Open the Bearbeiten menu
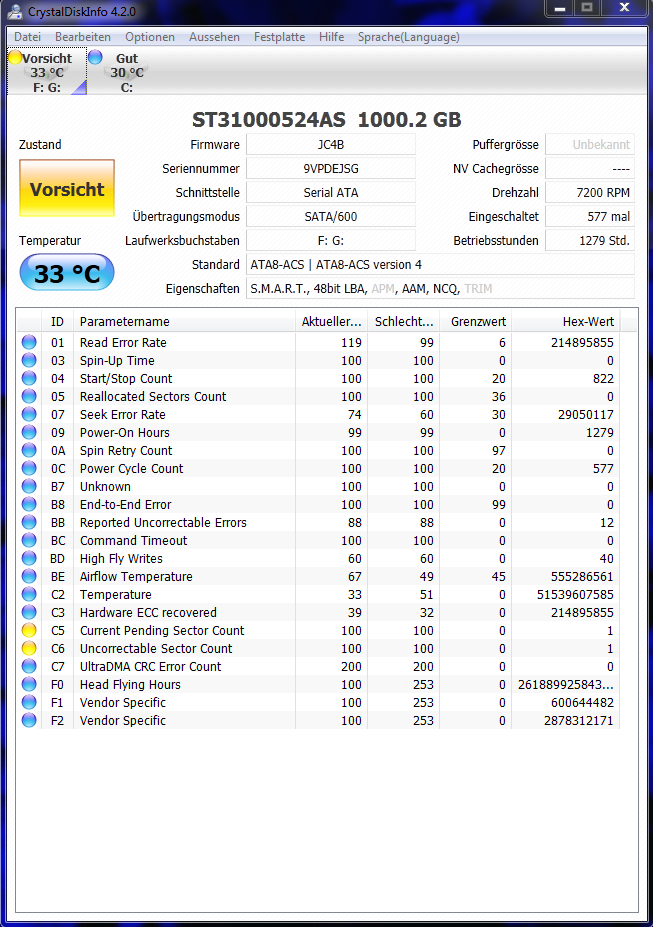Screen dimensions: 653x927 [83, 37]
